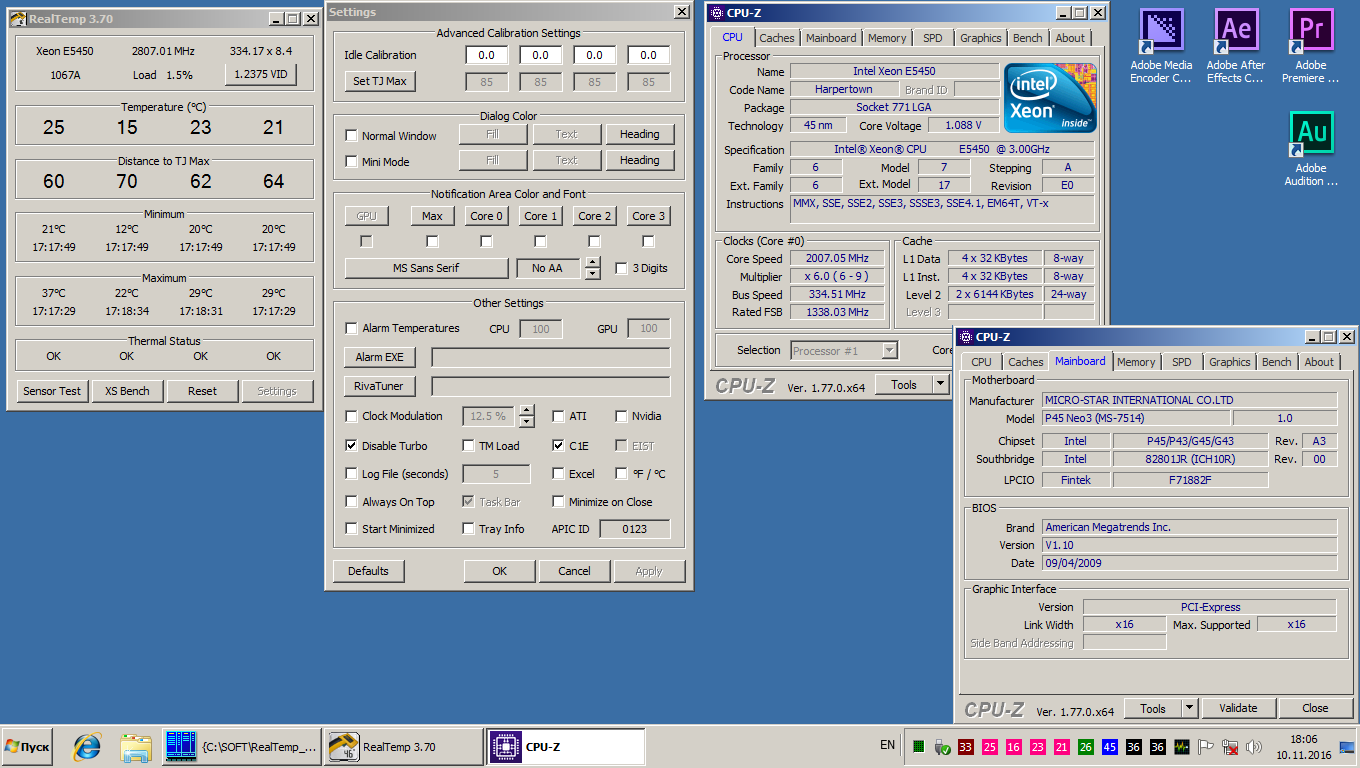Click the green 26 tray icon
The width and height of the screenshot is (1360, 768).
click(x=1086, y=747)
